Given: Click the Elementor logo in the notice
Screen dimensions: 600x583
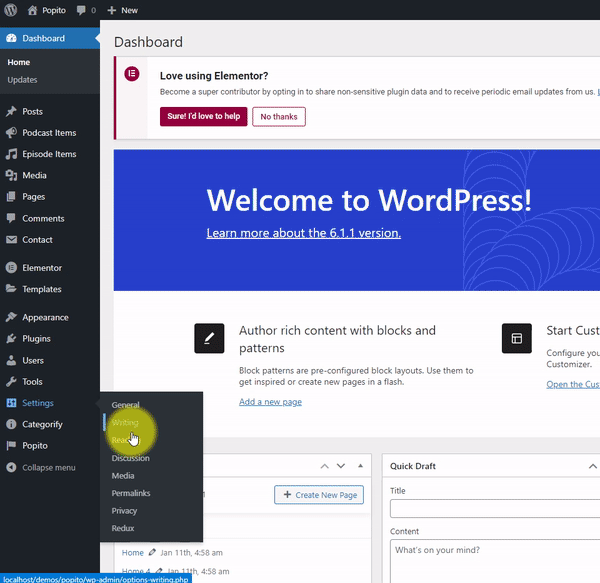Looking at the screenshot, I should (132, 74).
